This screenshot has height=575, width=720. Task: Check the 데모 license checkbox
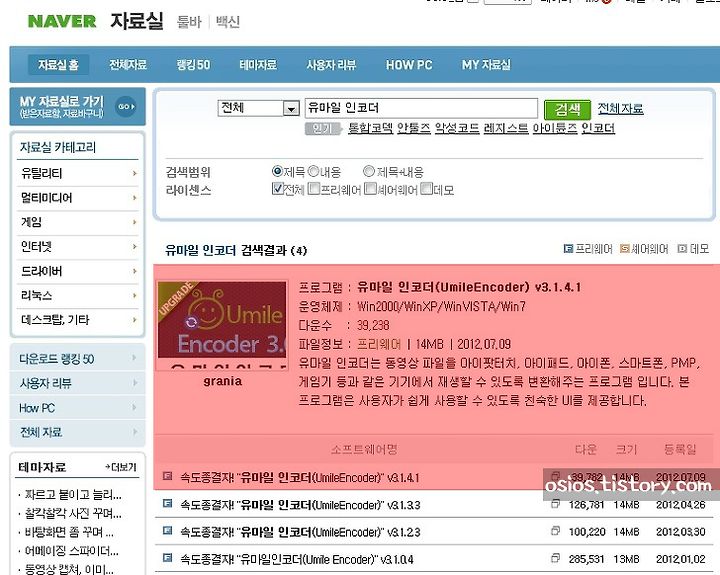point(427,189)
